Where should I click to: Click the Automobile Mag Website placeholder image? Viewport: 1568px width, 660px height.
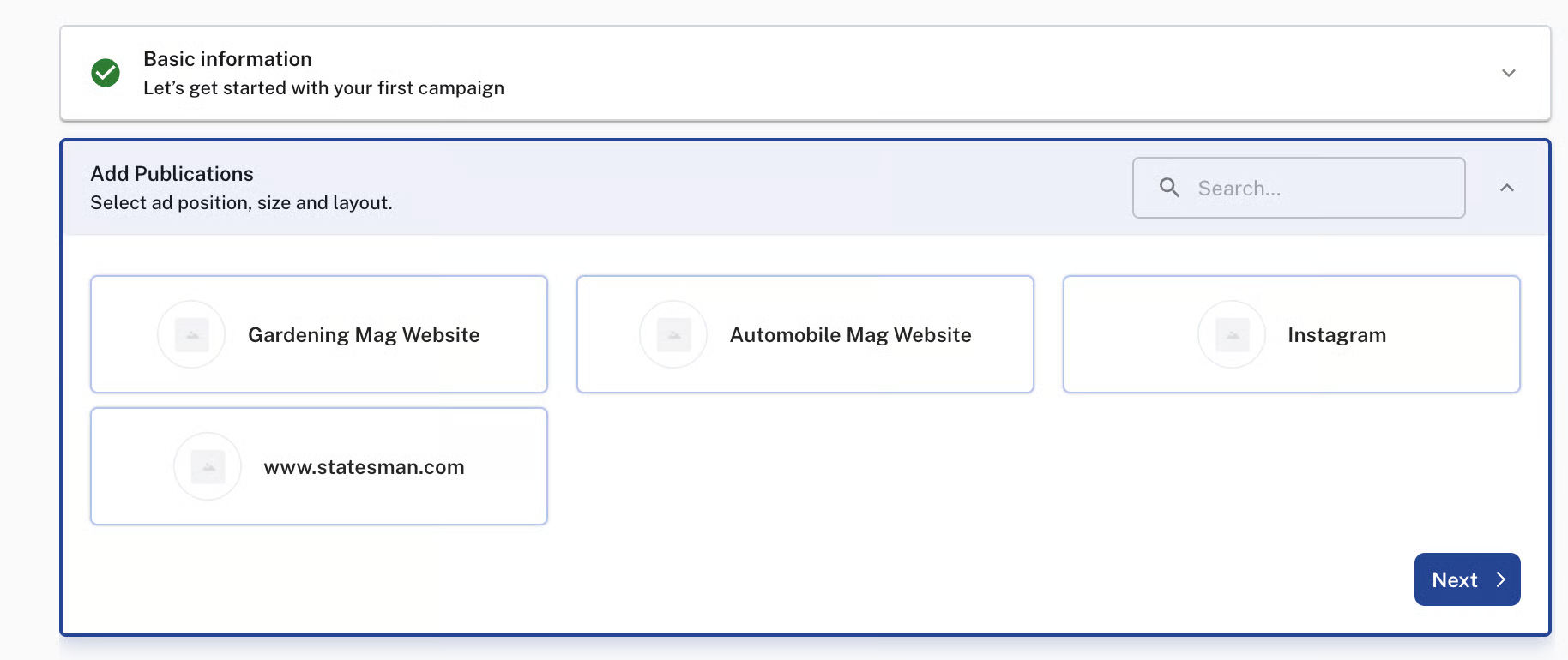tap(673, 334)
